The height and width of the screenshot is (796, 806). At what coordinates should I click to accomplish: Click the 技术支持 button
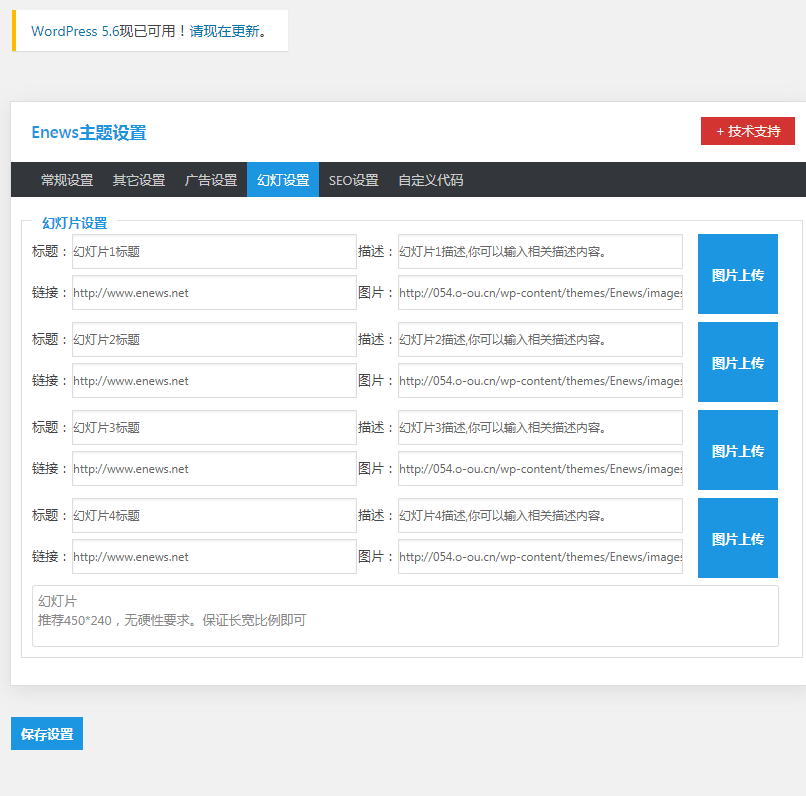coord(748,131)
